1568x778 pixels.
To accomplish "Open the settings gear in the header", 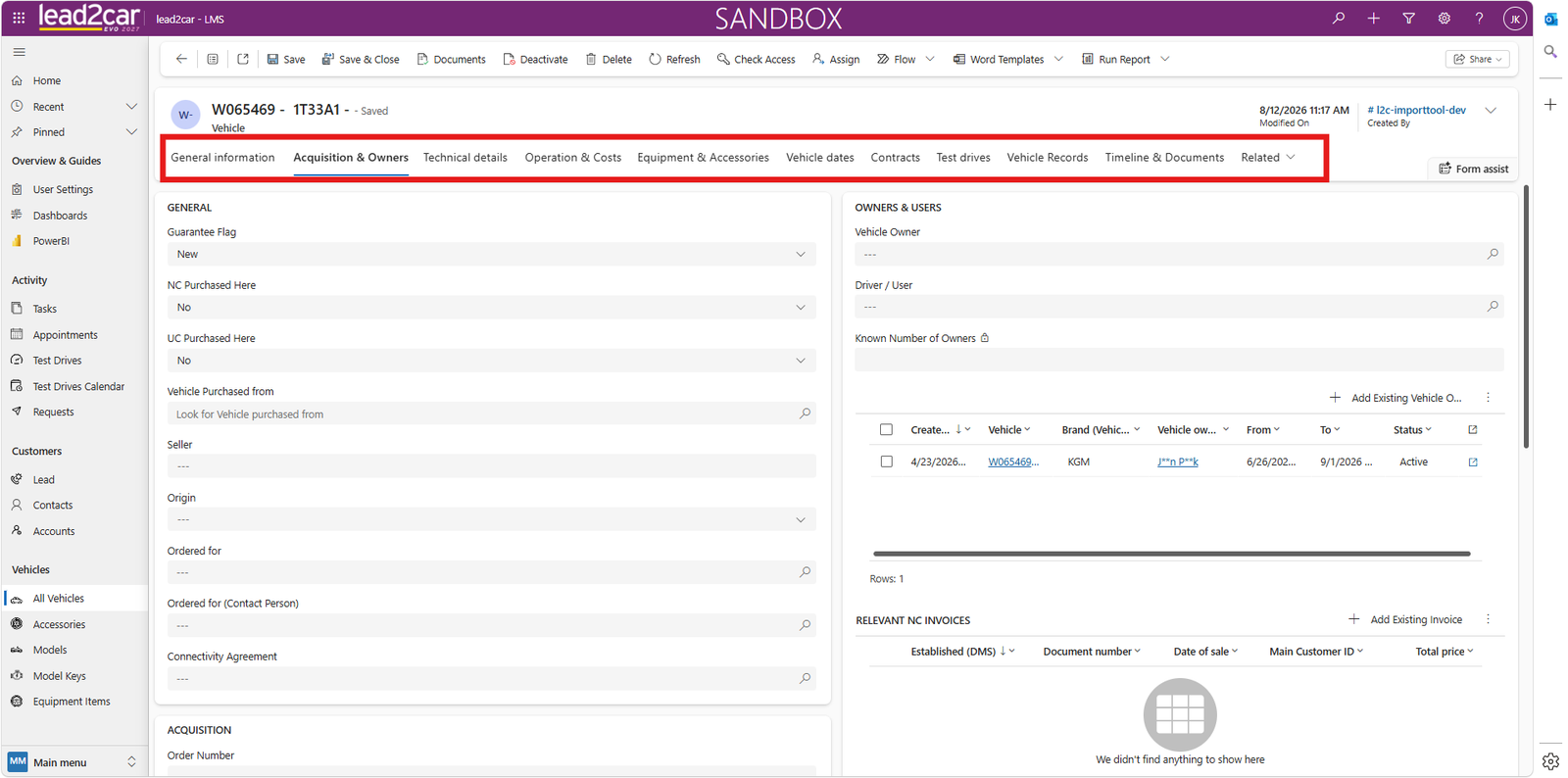I will coord(1444,19).
